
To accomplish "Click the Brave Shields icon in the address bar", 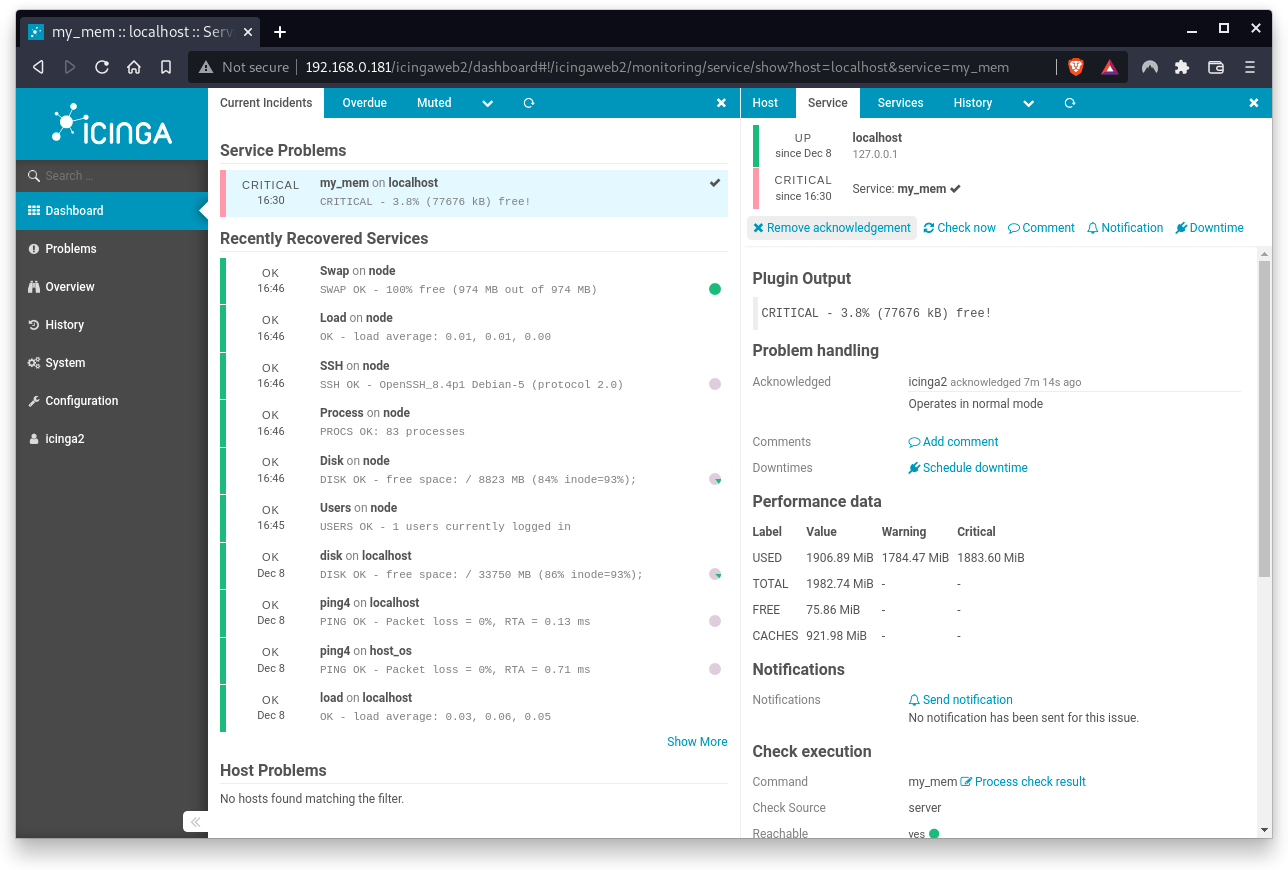I will coord(1075,67).
